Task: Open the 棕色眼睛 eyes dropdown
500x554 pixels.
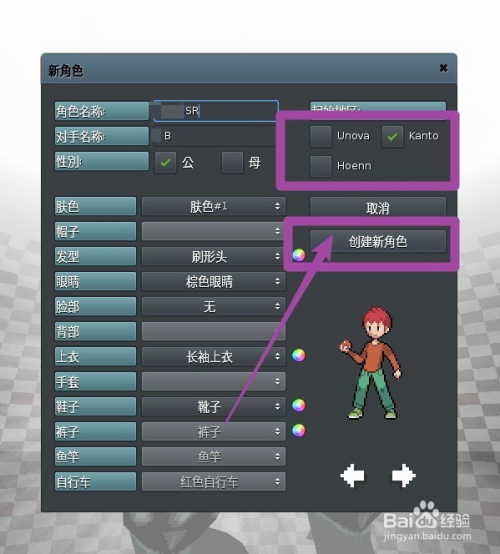Action: click(213, 282)
